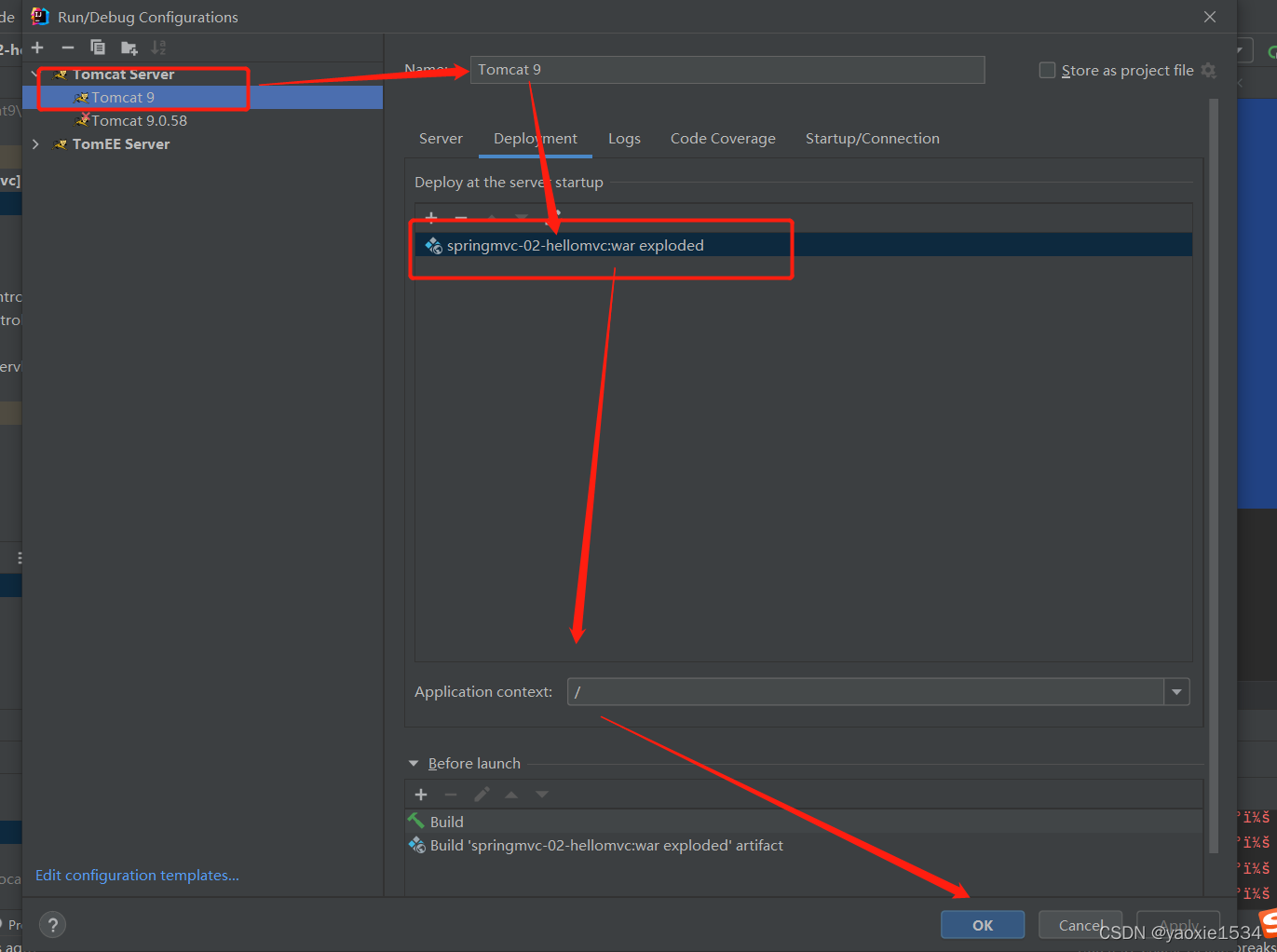
Task: Create a new configuration folder
Action: [129, 48]
